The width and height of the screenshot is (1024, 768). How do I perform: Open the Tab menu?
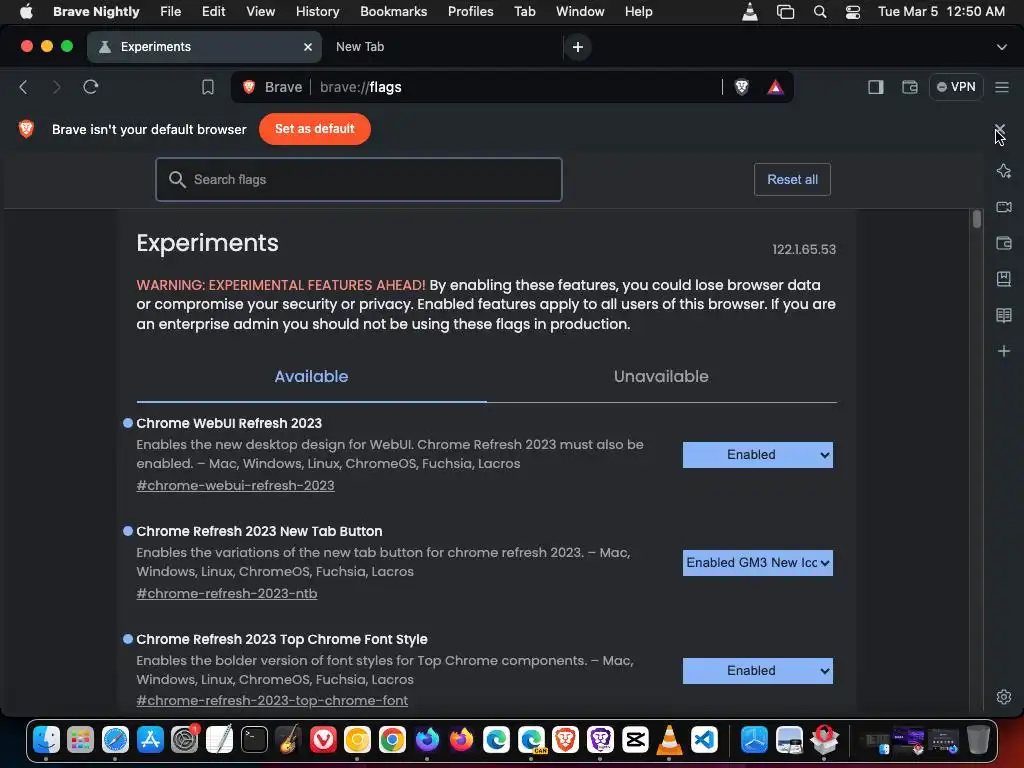click(524, 11)
